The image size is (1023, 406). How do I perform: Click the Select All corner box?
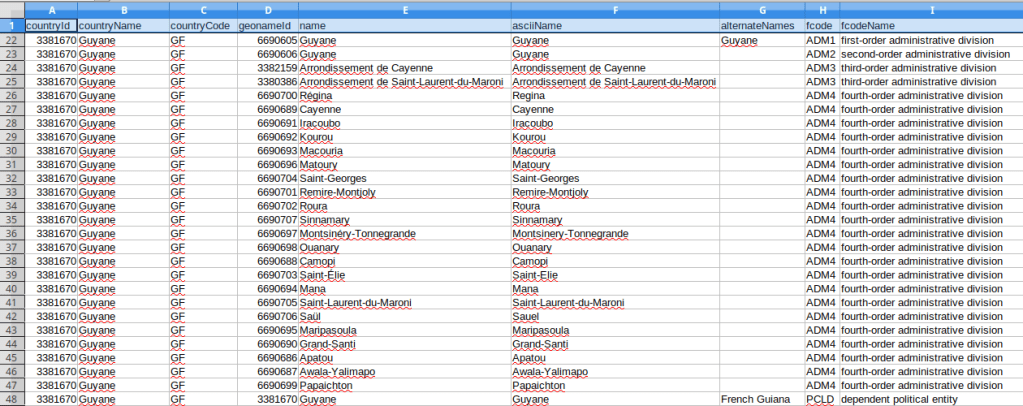pos(11,8)
